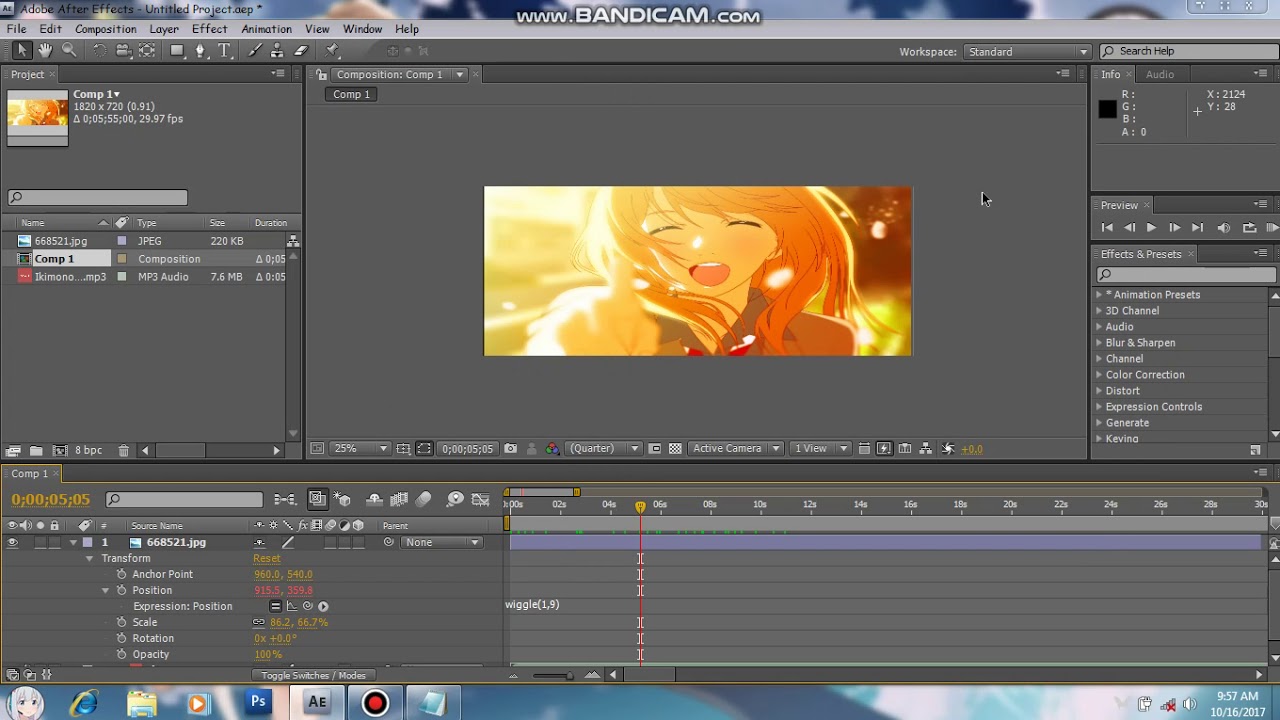Toggle the stopwatch for Scale
1280x720 pixels.
tap(122, 622)
